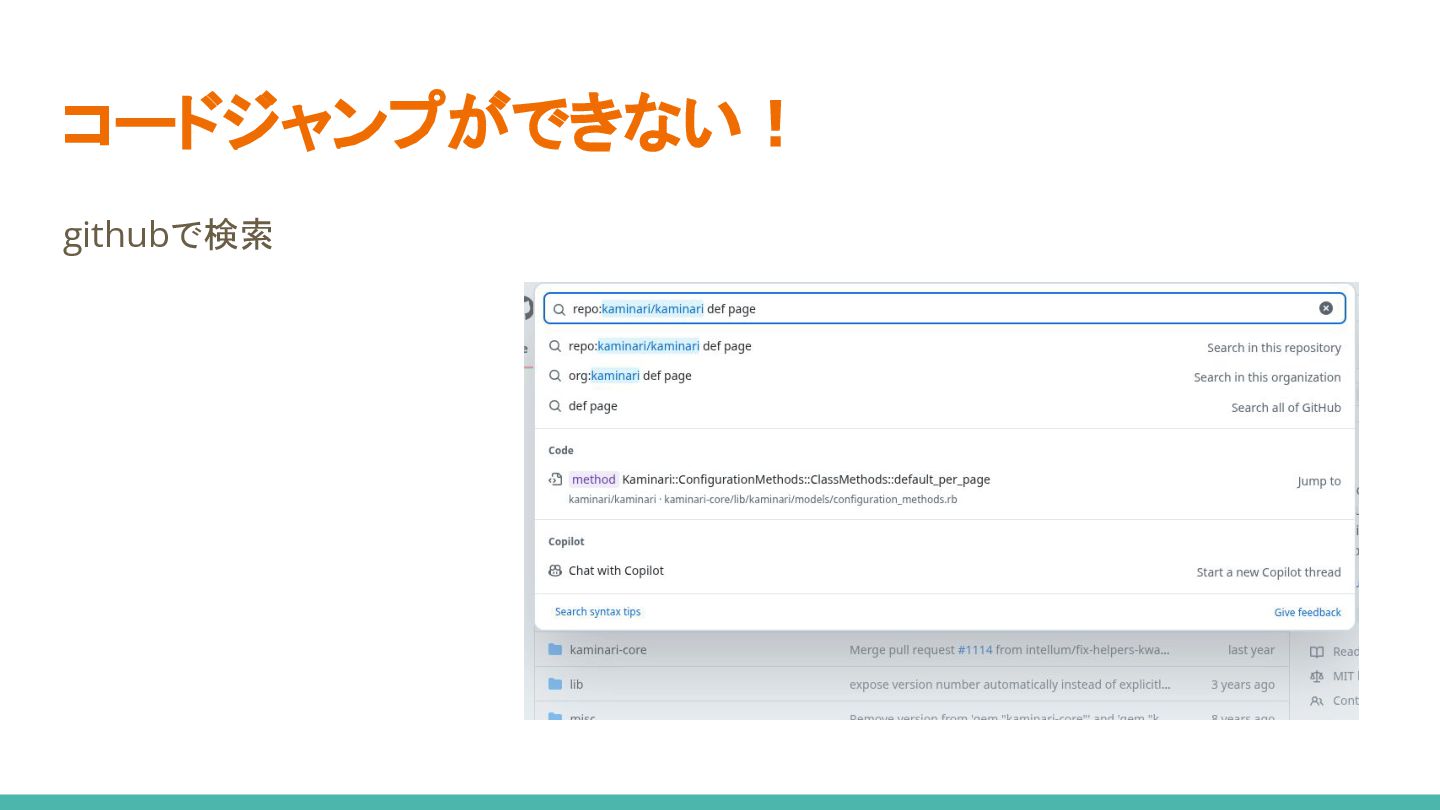Image resolution: width=1440 pixels, height=810 pixels.
Task: Click the purple 'method' tag
Action: (593, 479)
